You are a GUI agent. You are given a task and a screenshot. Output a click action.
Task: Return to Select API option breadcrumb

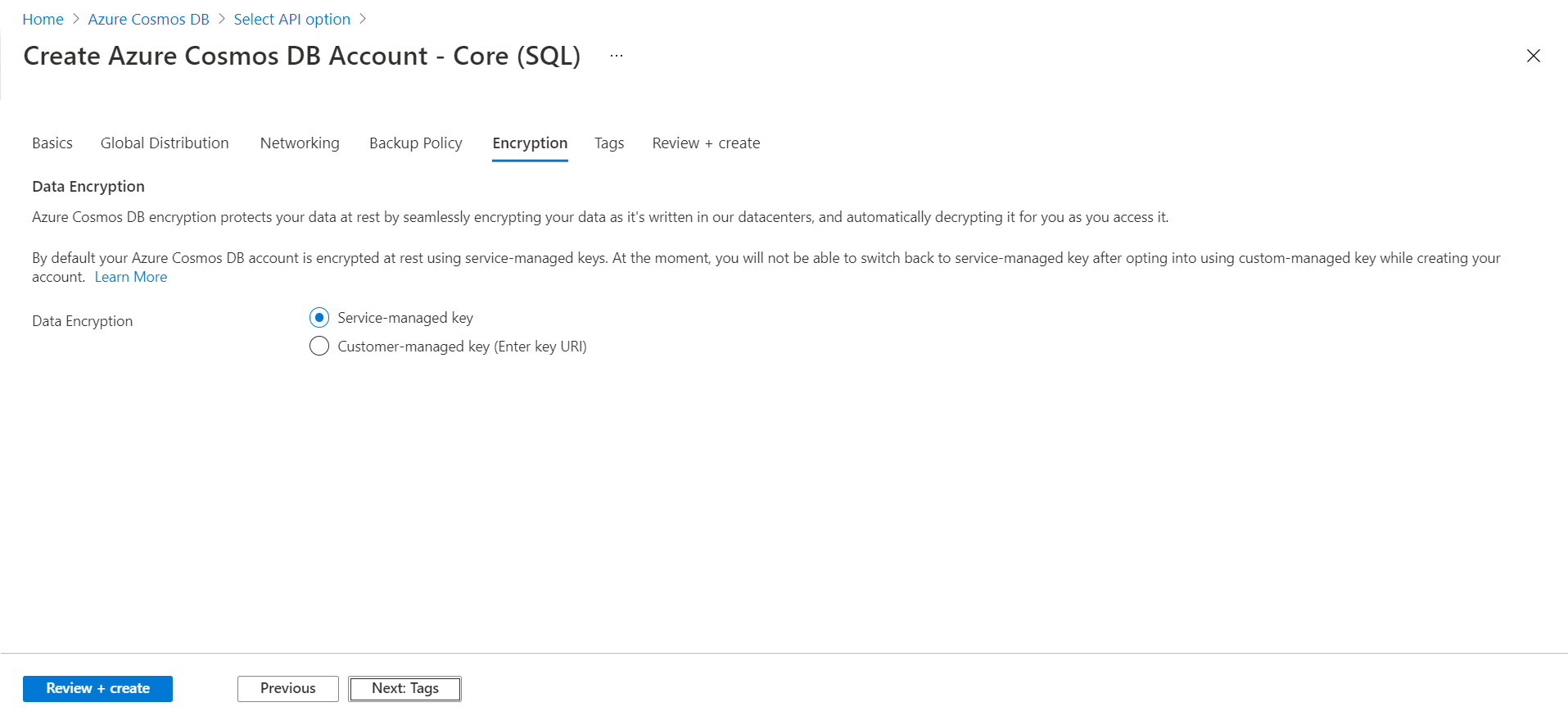point(292,19)
